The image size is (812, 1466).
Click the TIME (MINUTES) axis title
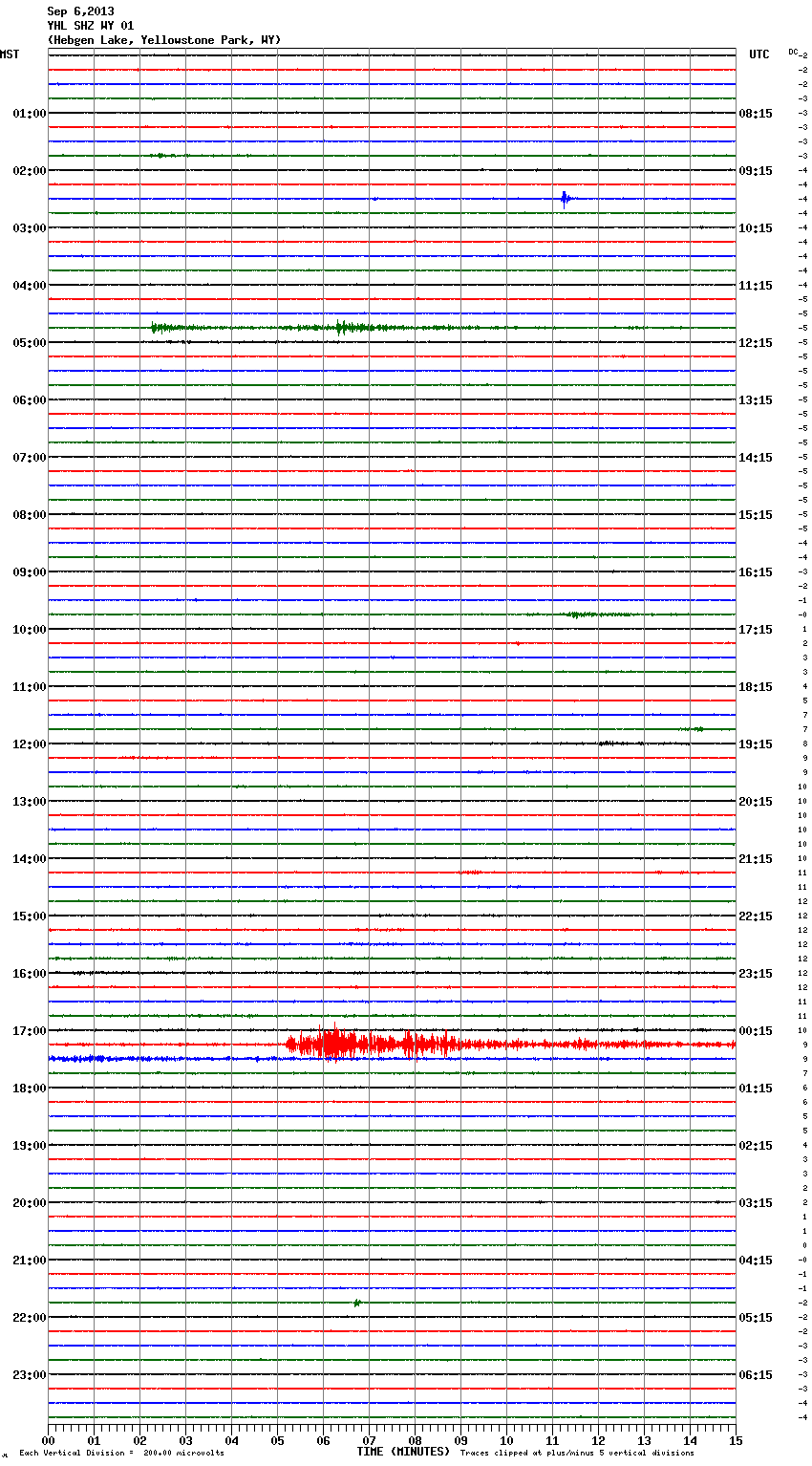[403, 1452]
